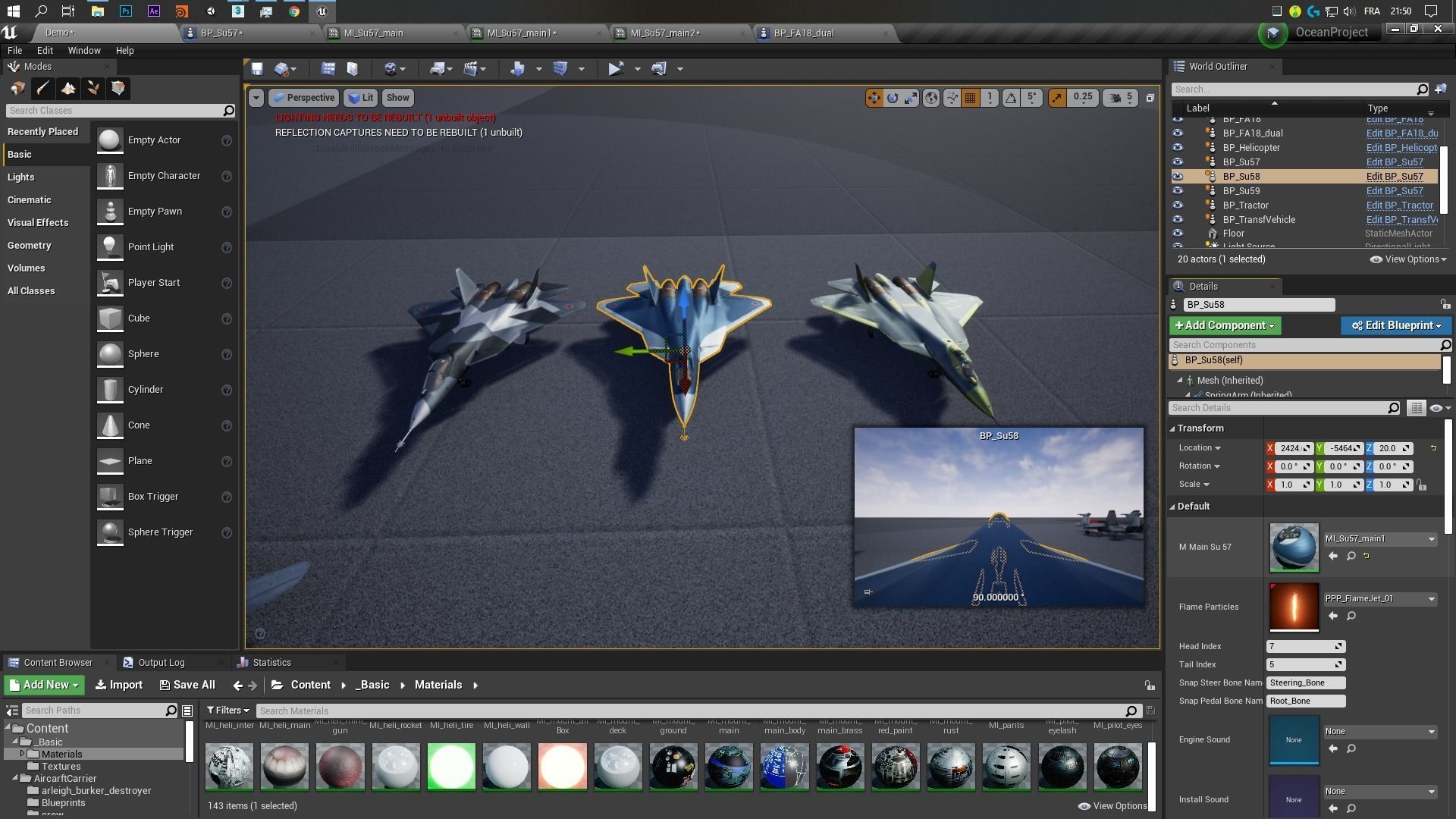Switch to the BP_FA18_dual tab
The width and height of the screenshot is (1456, 819).
803,33
